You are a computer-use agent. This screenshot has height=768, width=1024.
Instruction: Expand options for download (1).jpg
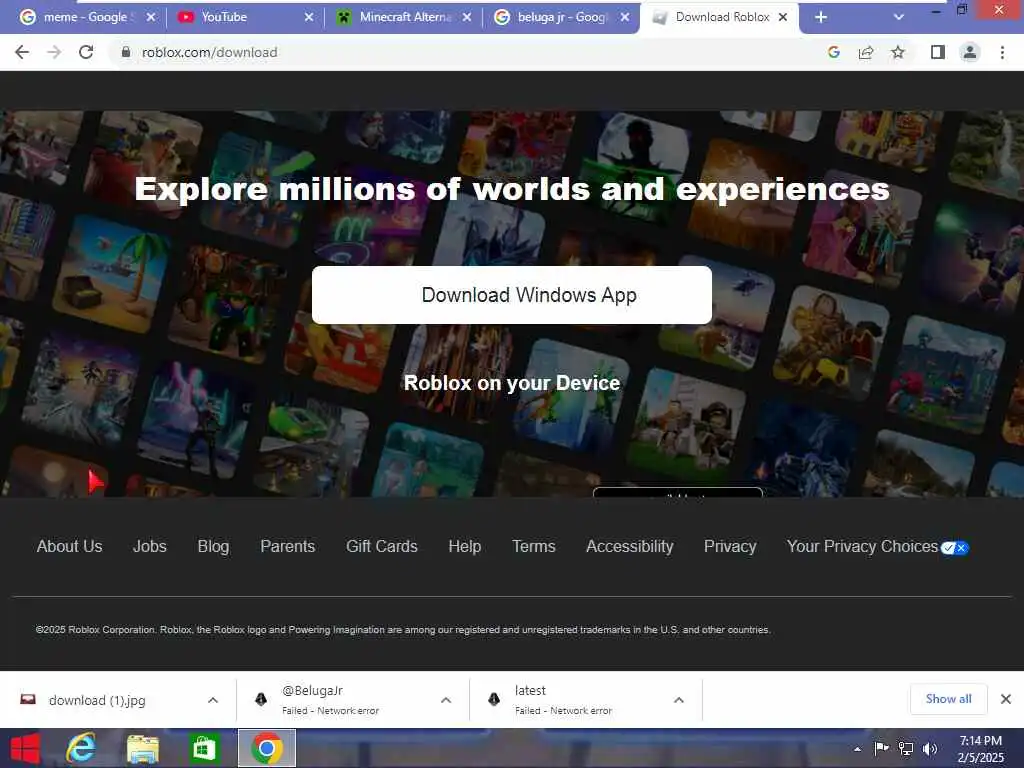coord(213,700)
